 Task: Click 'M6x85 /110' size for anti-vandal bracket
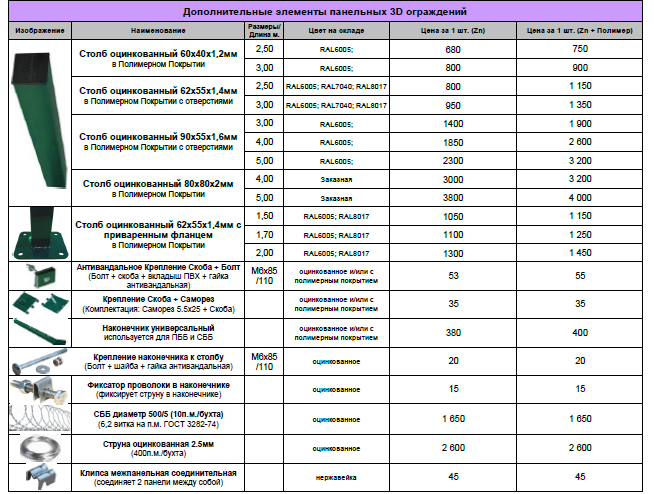[264, 276]
